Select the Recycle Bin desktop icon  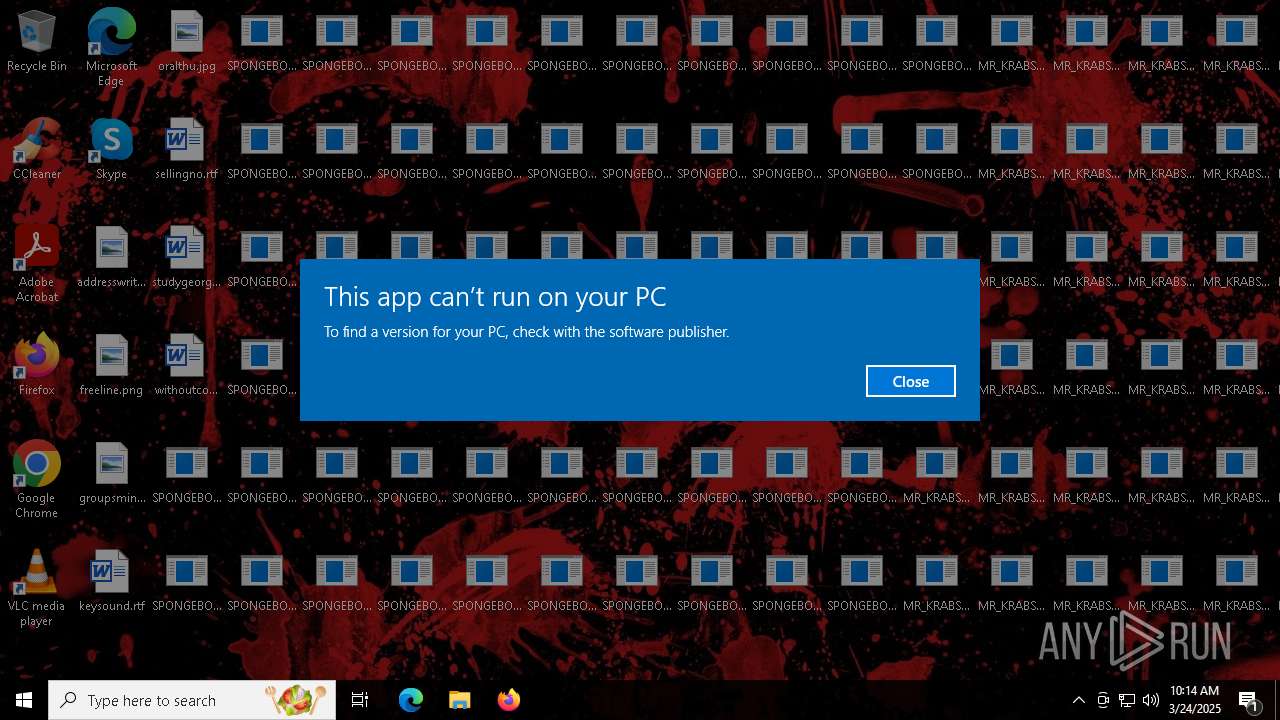click(37, 42)
